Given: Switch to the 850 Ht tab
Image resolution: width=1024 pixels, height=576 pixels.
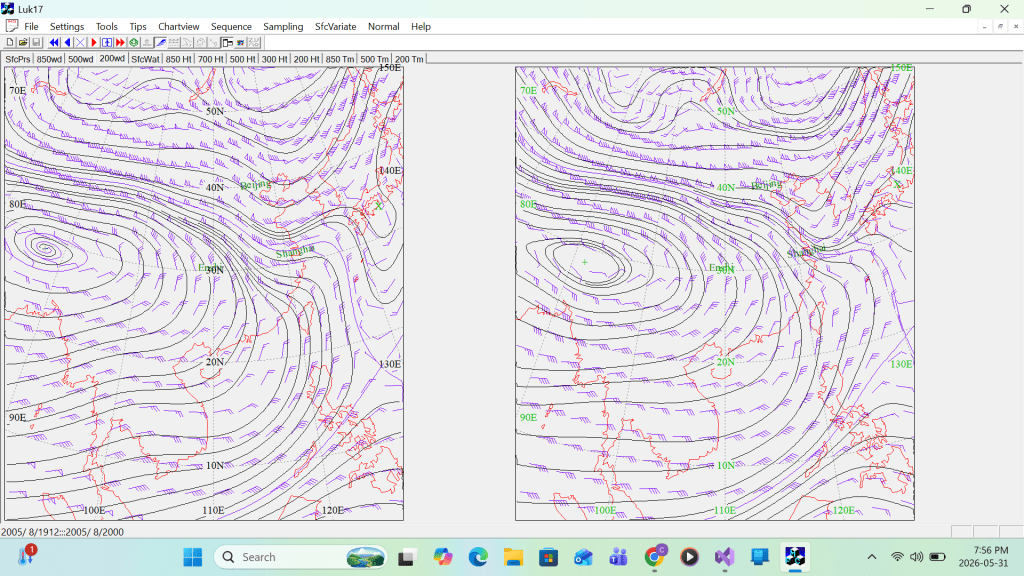Looking at the screenshot, I should (178, 59).
